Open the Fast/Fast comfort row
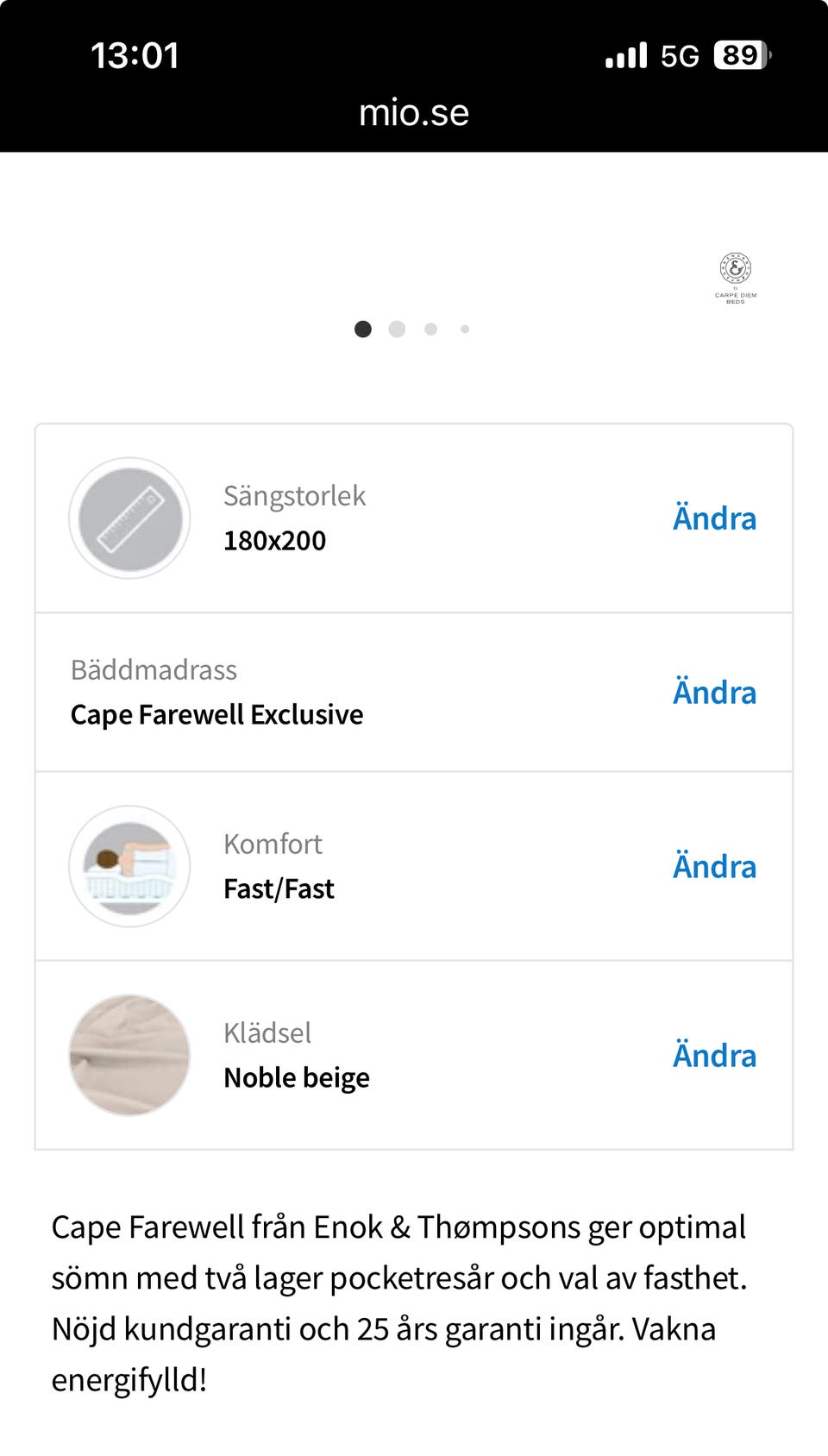Viewport: 828px width, 1456px height. [279, 888]
